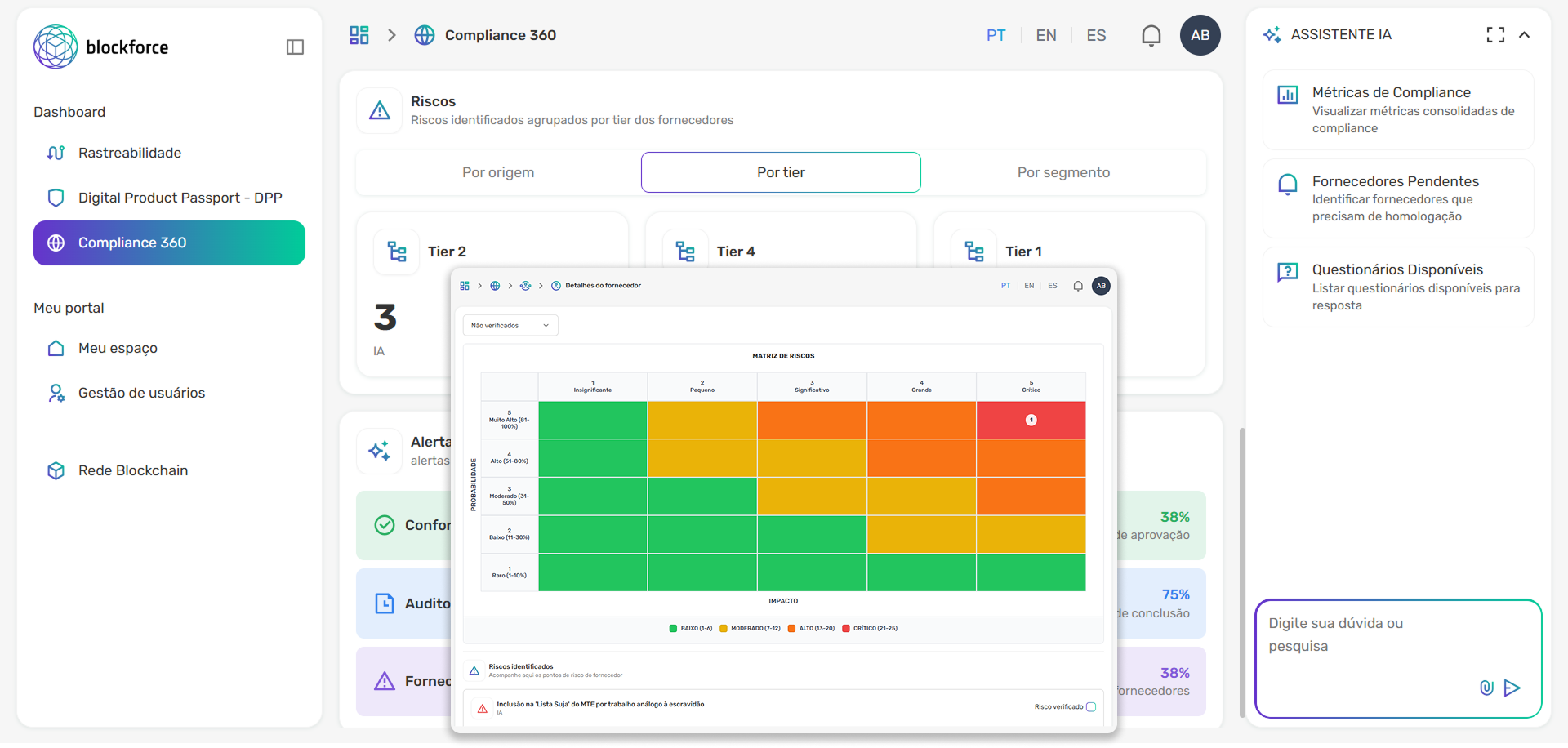The image size is (1568, 748).
Task: Open the AB user avatar menu in main header
Action: (1200, 35)
